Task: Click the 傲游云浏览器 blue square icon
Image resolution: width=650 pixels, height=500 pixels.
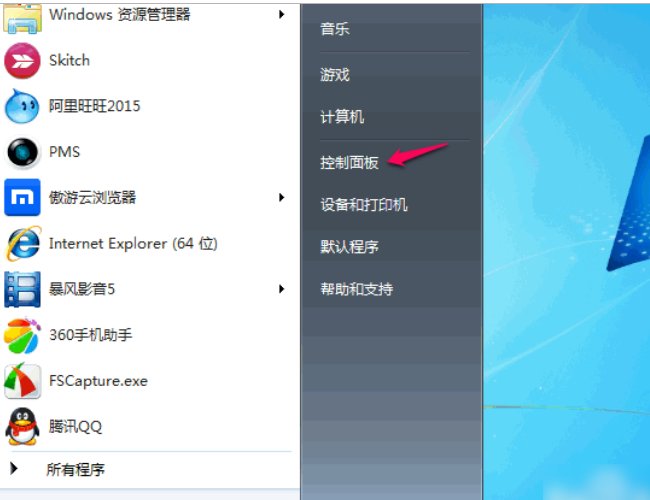Action: [22, 197]
